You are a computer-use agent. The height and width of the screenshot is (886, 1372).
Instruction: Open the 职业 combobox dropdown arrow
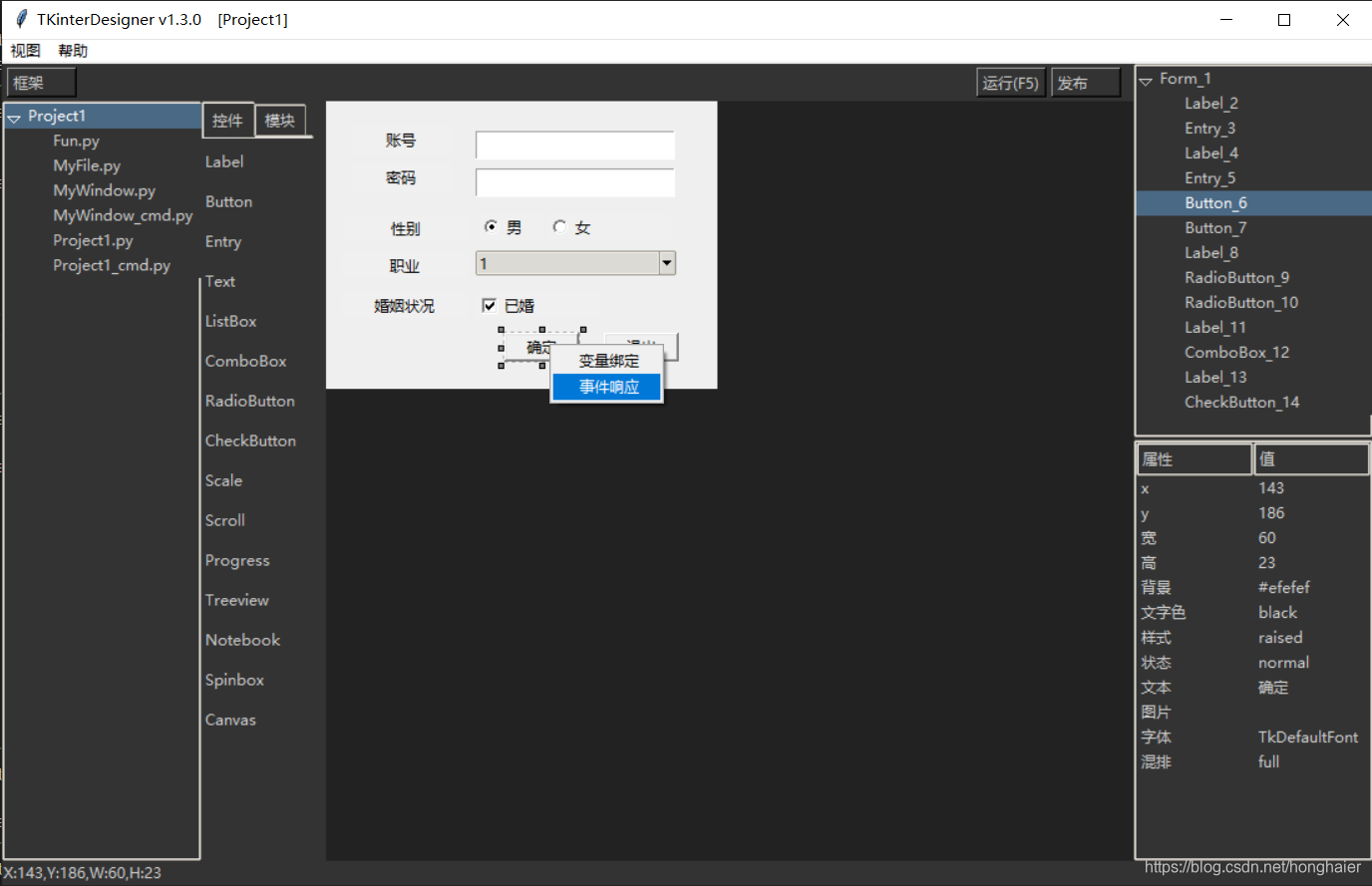[x=667, y=263]
